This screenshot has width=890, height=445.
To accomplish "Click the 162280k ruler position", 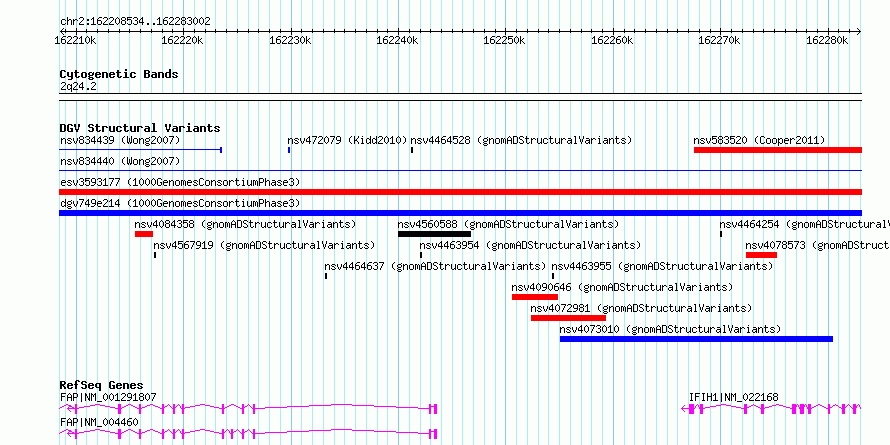I will click(827, 40).
